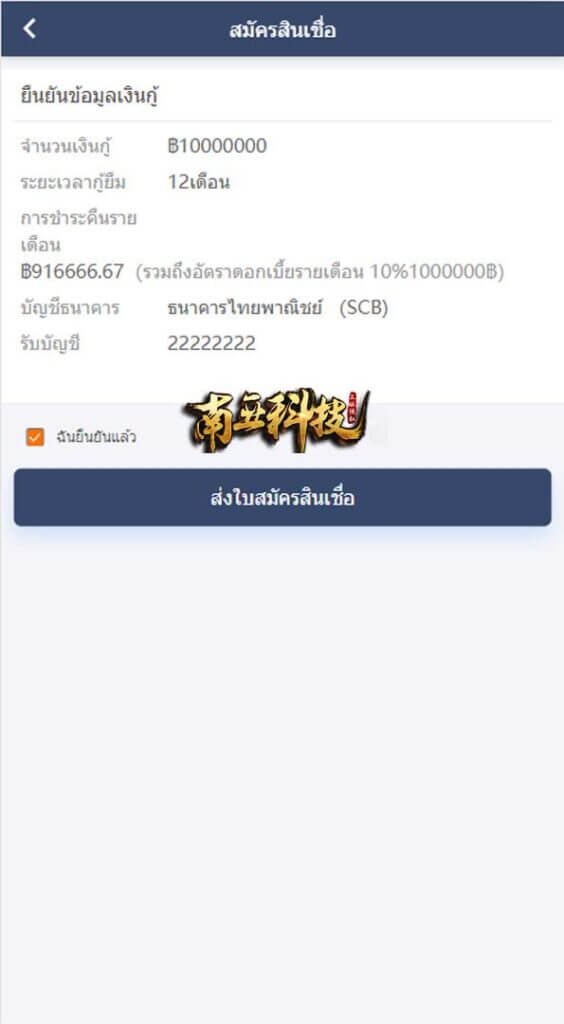Click the account number 22222222

(x=212, y=343)
